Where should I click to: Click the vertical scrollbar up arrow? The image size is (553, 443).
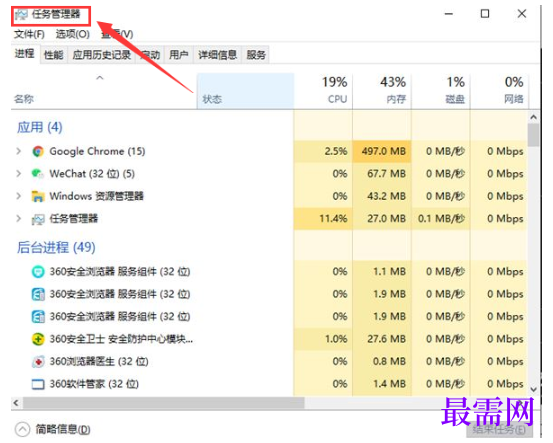[533, 117]
